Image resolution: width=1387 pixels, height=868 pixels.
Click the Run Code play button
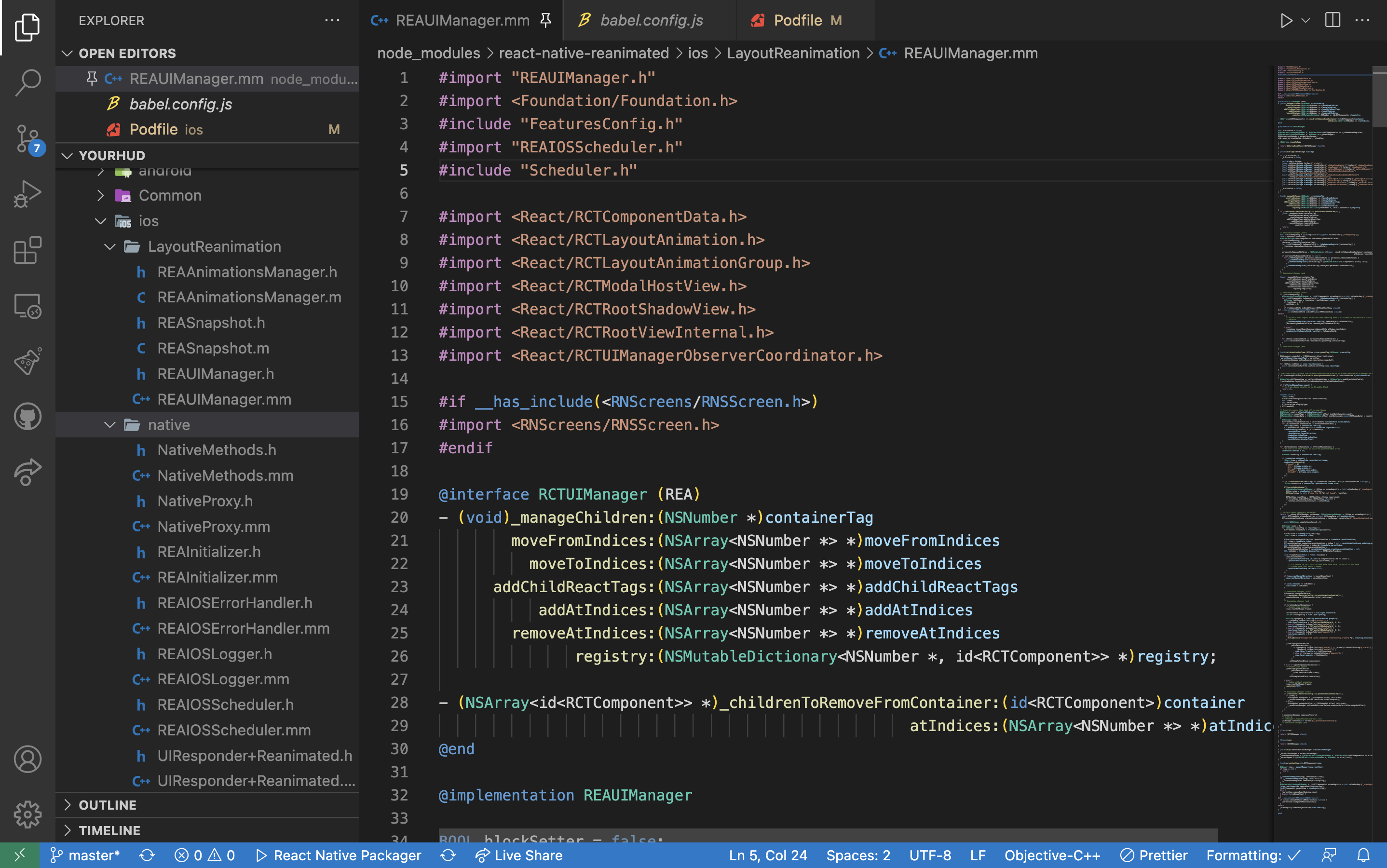[1286, 21]
